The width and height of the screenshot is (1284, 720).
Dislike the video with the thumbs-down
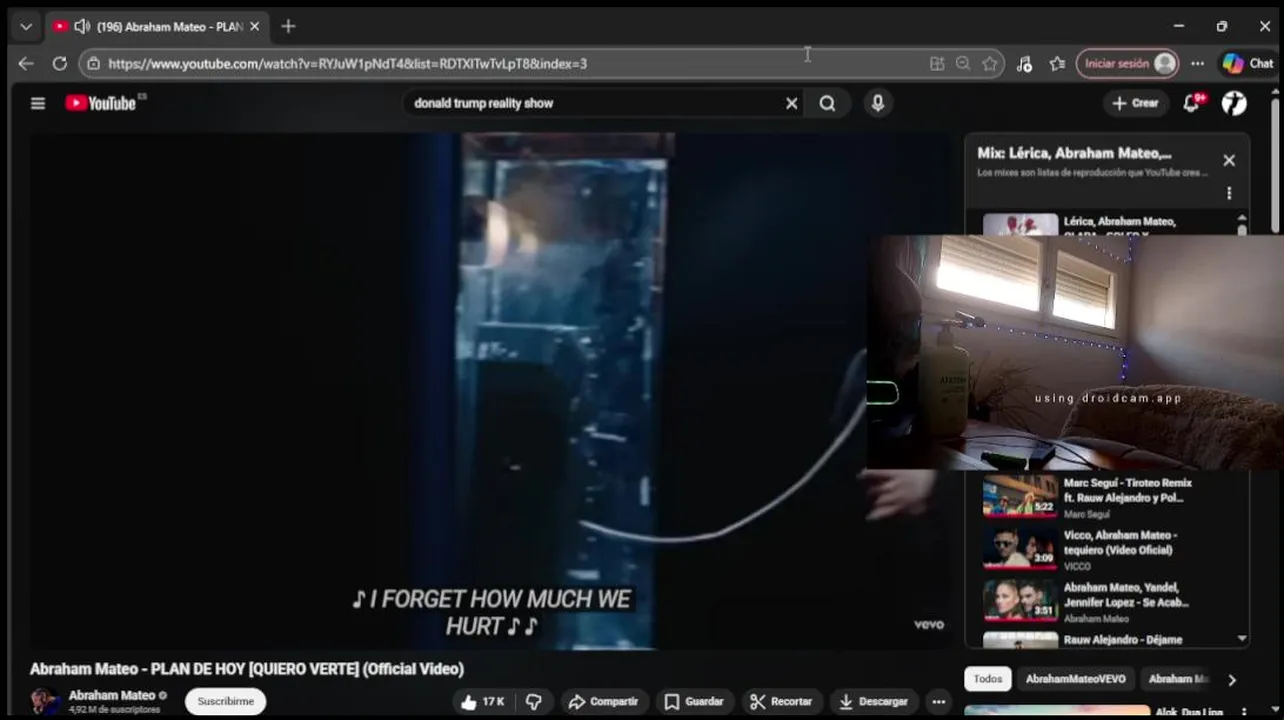pos(533,701)
